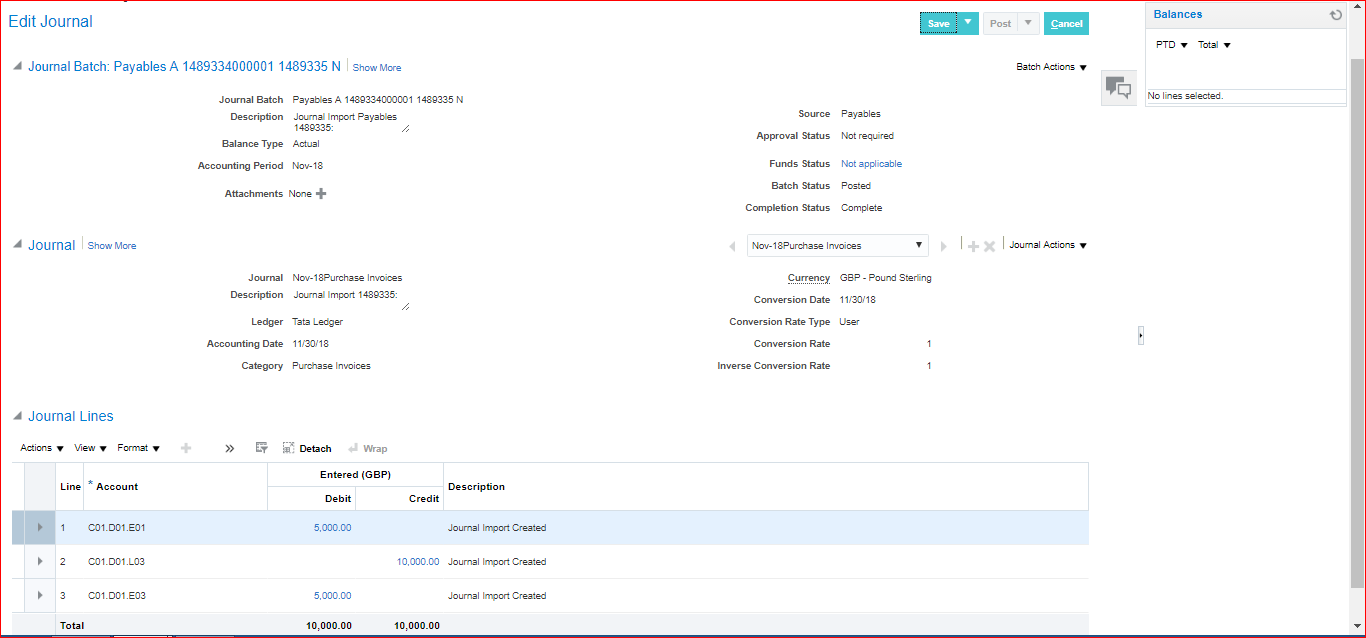The height and width of the screenshot is (638, 1366).
Task: Click the Query By Example filter icon
Action: [x=262, y=449]
